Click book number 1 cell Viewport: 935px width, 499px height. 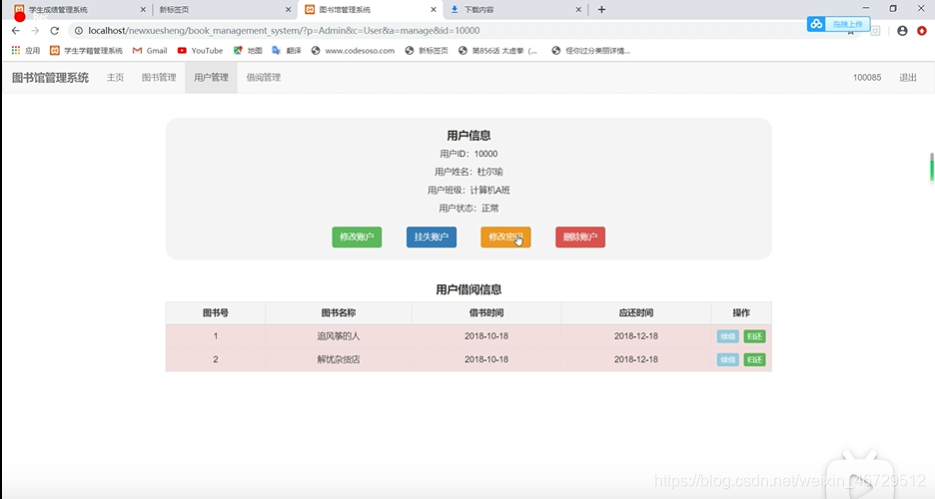(x=215, y=336)
